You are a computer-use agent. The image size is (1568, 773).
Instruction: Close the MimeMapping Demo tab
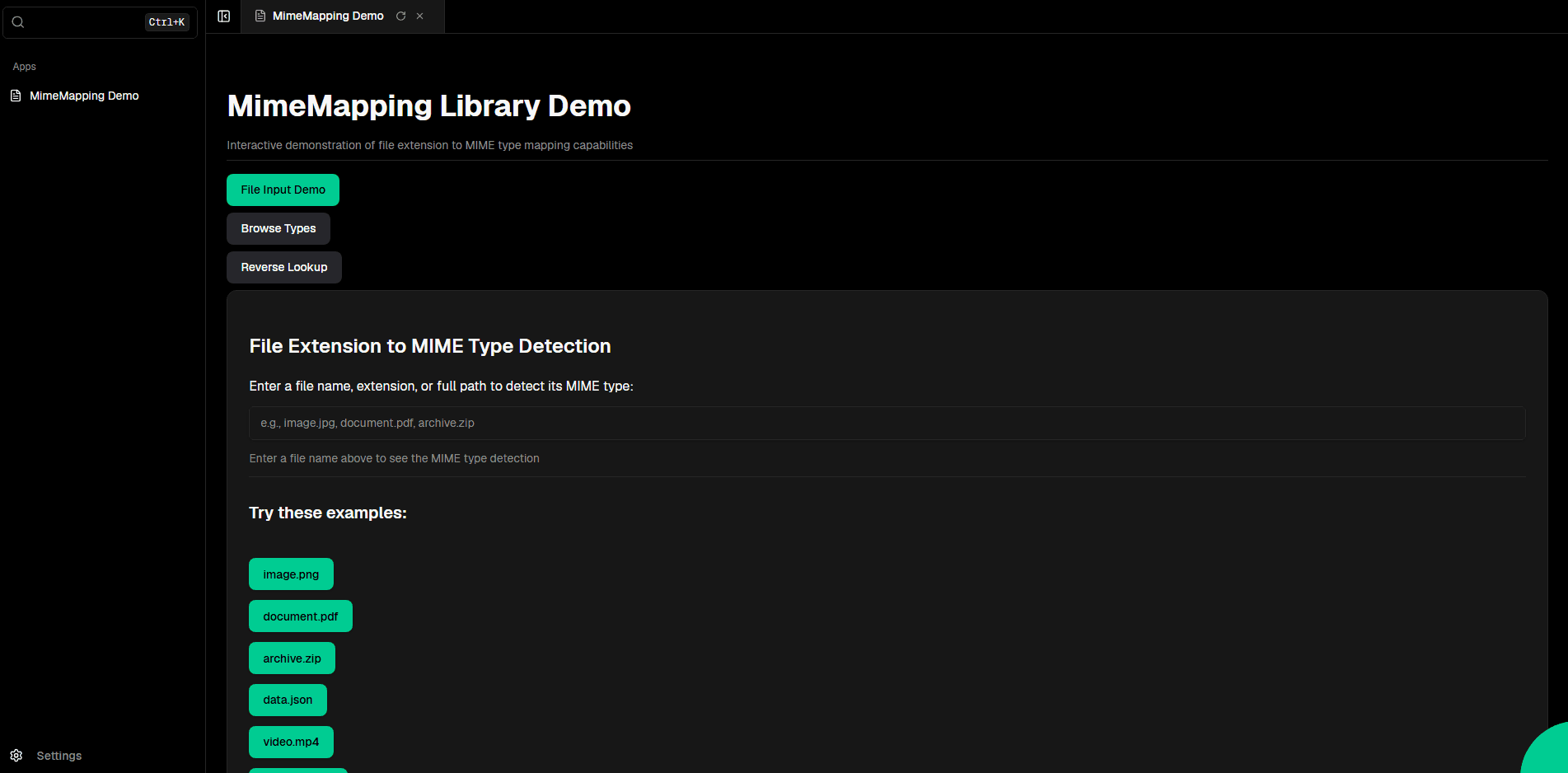[420, 16]
